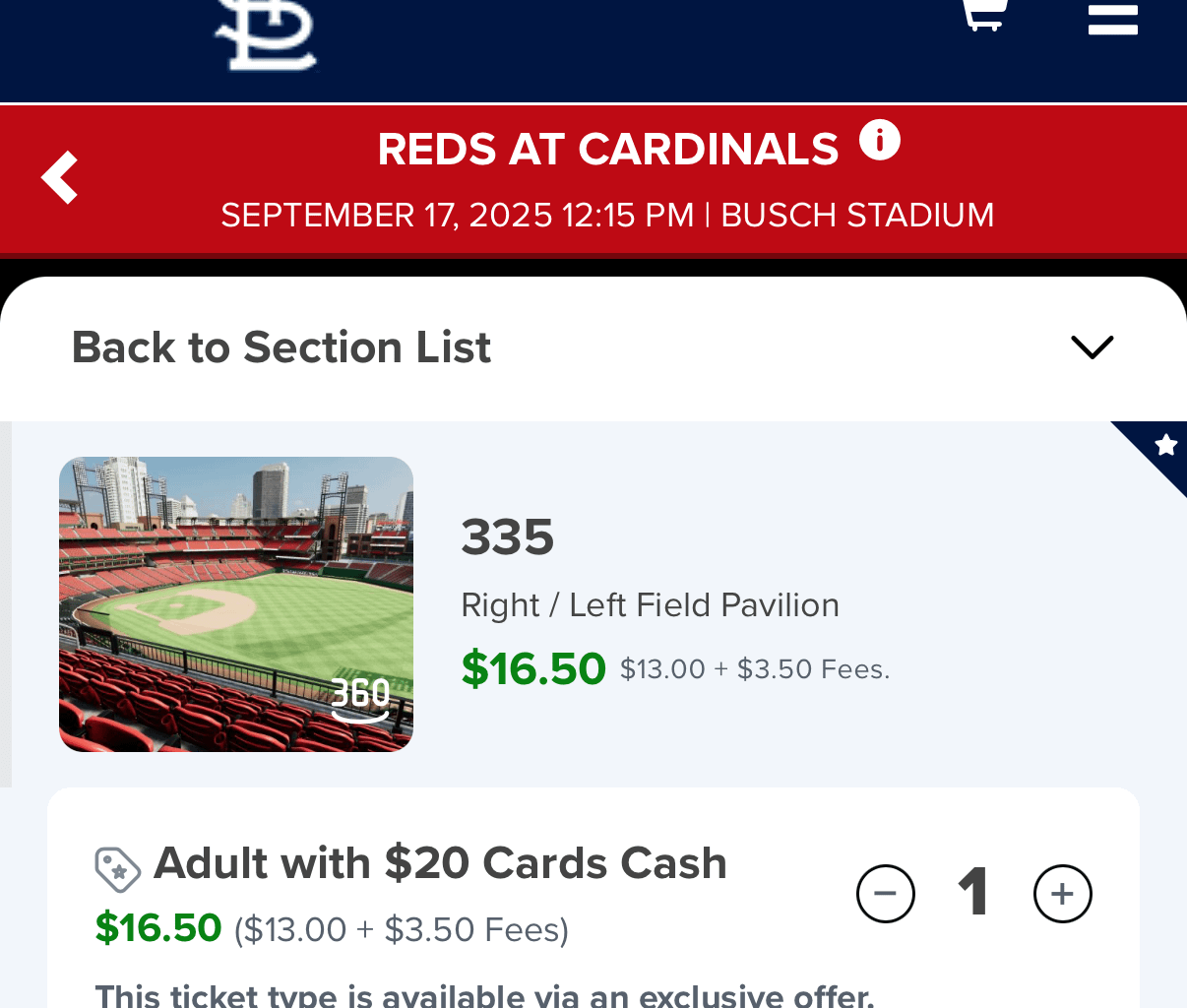This screenshot has width=1187, height=1008.
Task: Click the REDS AT CARDINALS title
Action: pyautogui.click(x=608, y=149)
